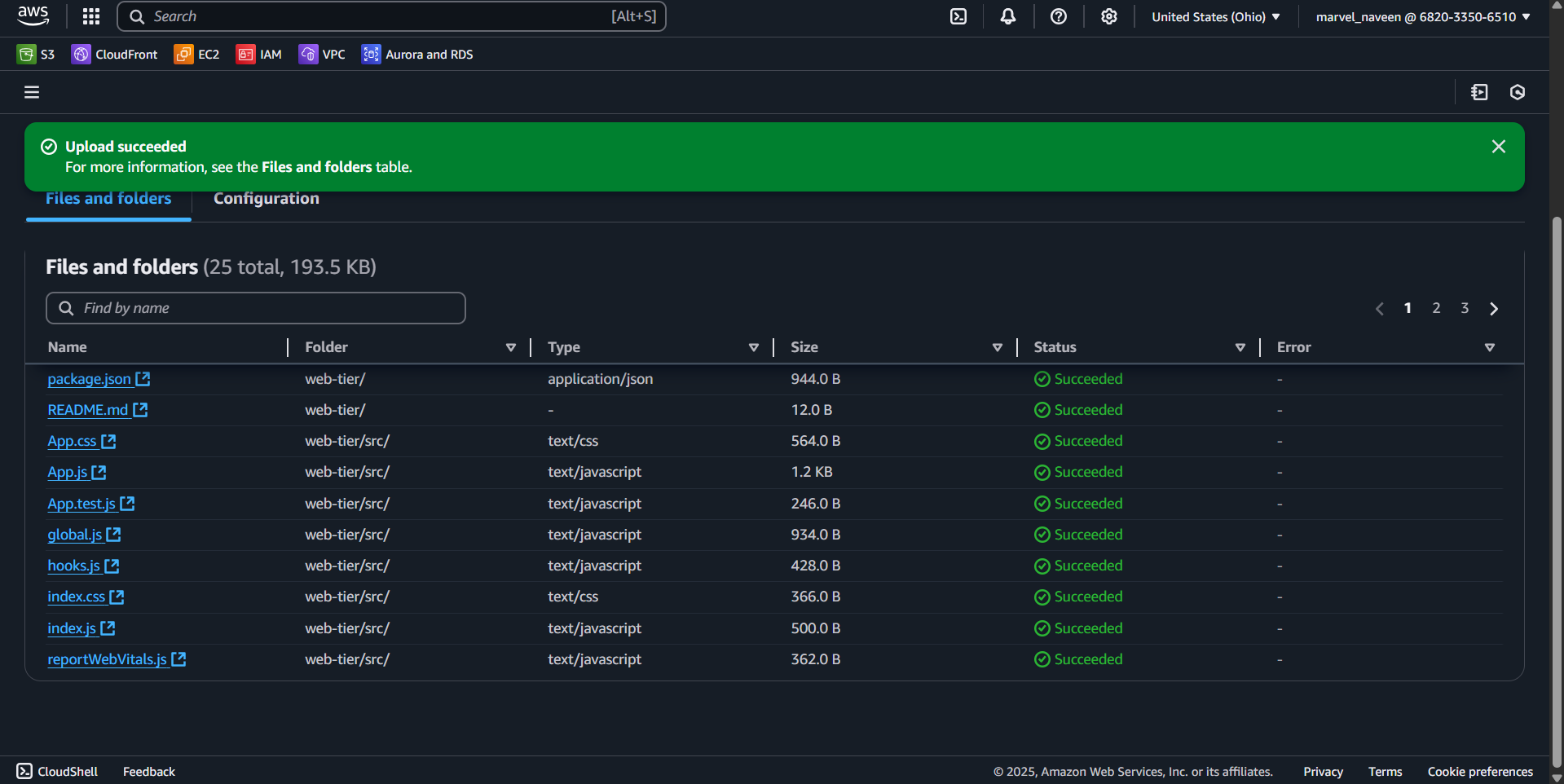The image size is (1564, 784).
Task: Expand the marvel_naveen account menu
Action: click(x=1423, y=16)
